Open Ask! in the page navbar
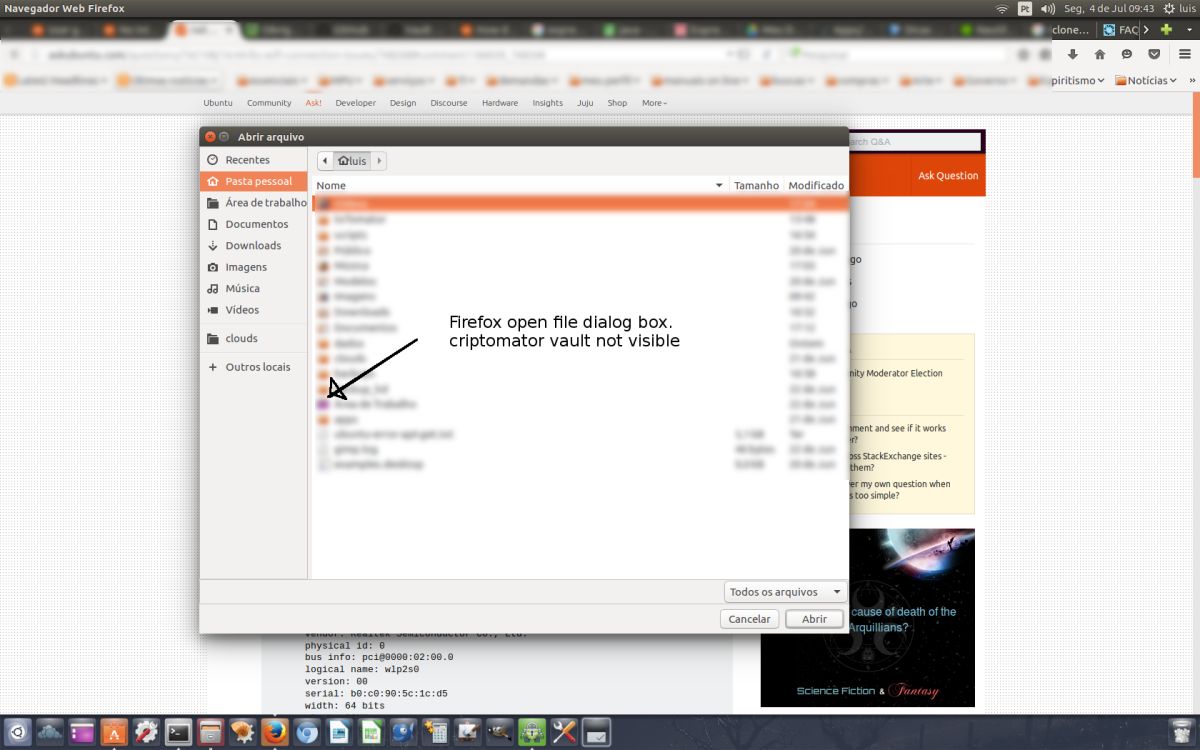The width and height of the screenshot is (1200, 750). pos(314,103)
